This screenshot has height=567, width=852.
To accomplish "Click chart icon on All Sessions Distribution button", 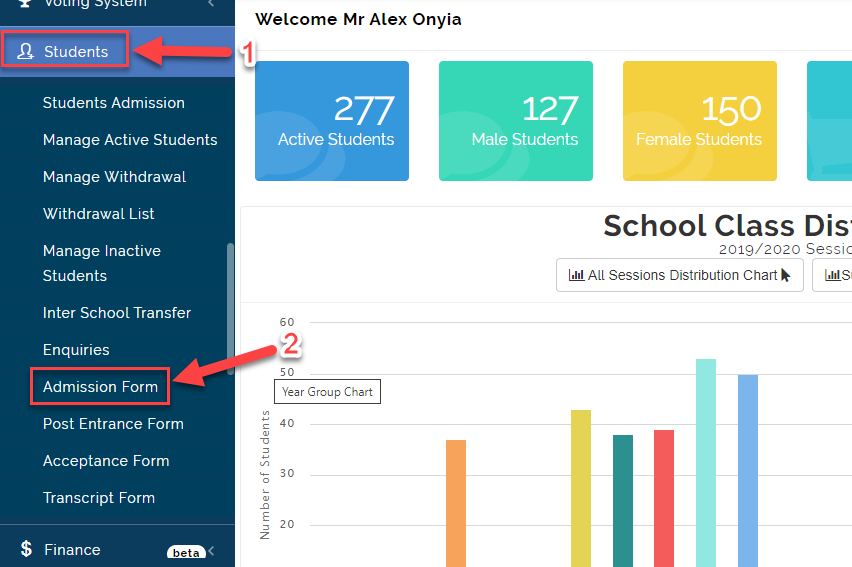I will tap(576, 275).
